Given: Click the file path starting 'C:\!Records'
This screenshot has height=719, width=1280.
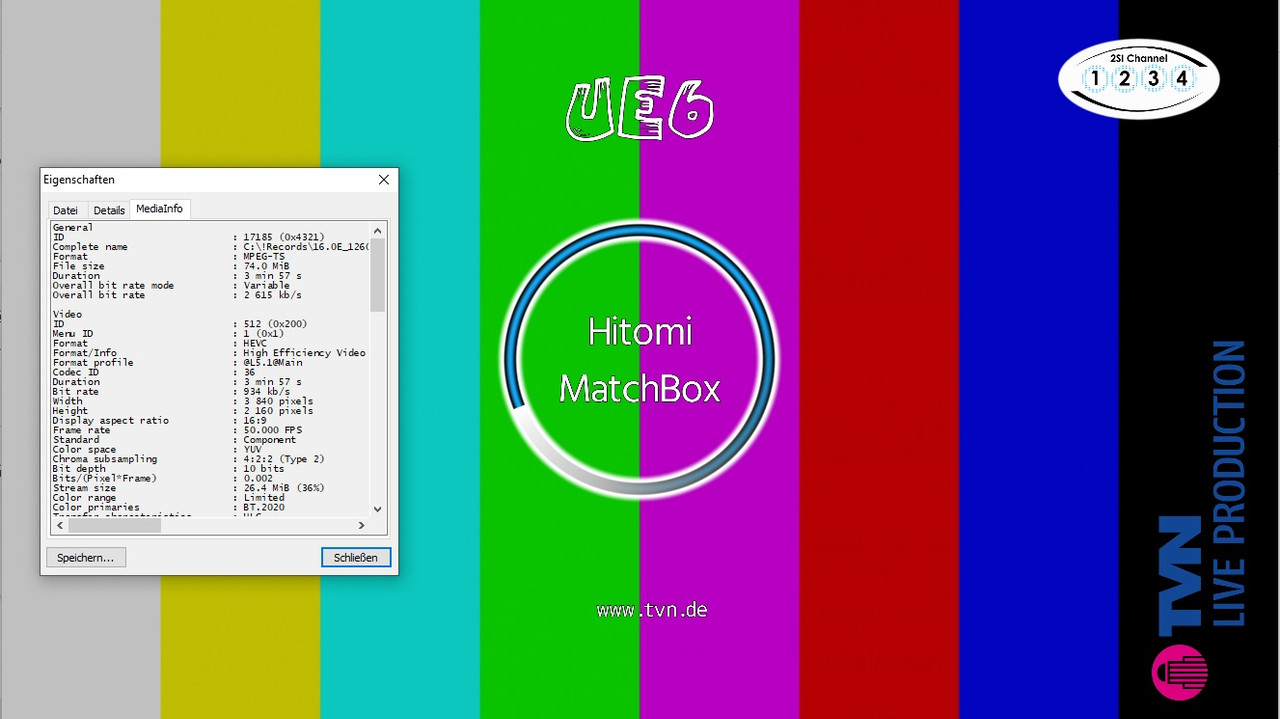Looking at the screenshot, I should point(306,247).
